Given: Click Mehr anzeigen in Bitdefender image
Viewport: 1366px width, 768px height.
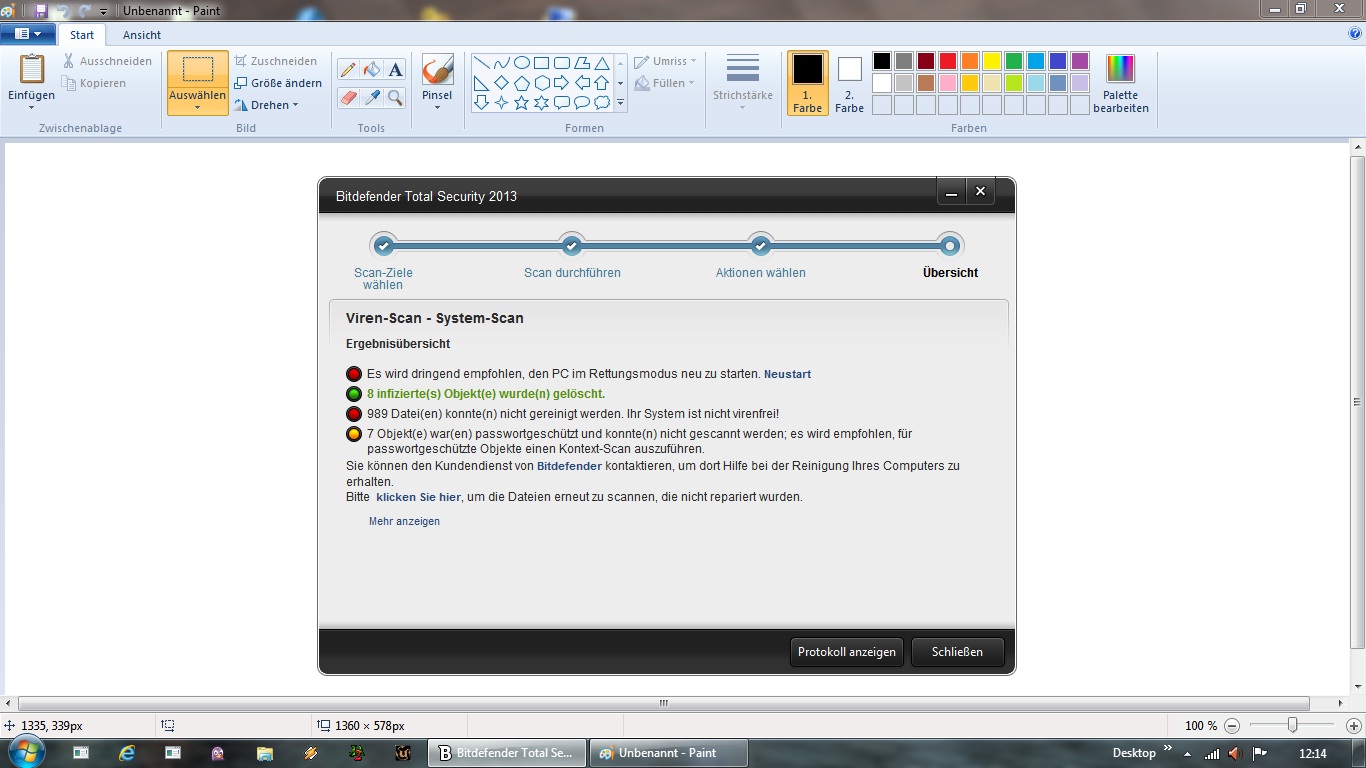Looking at the screenshot, I should tap(404, 521).
